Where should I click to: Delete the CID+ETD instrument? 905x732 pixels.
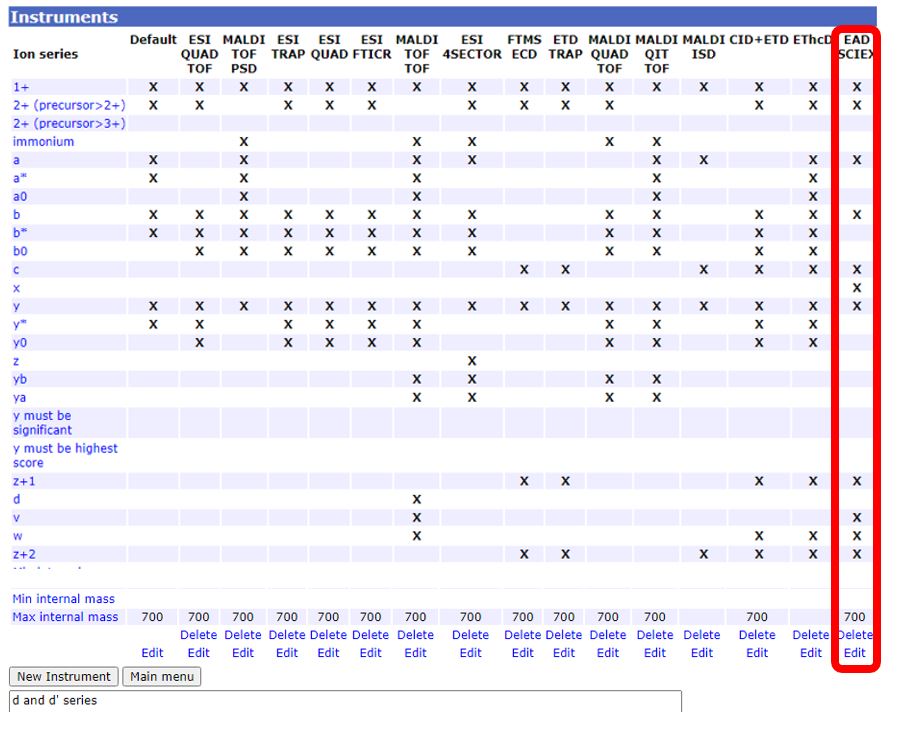(x=757, y=635)
